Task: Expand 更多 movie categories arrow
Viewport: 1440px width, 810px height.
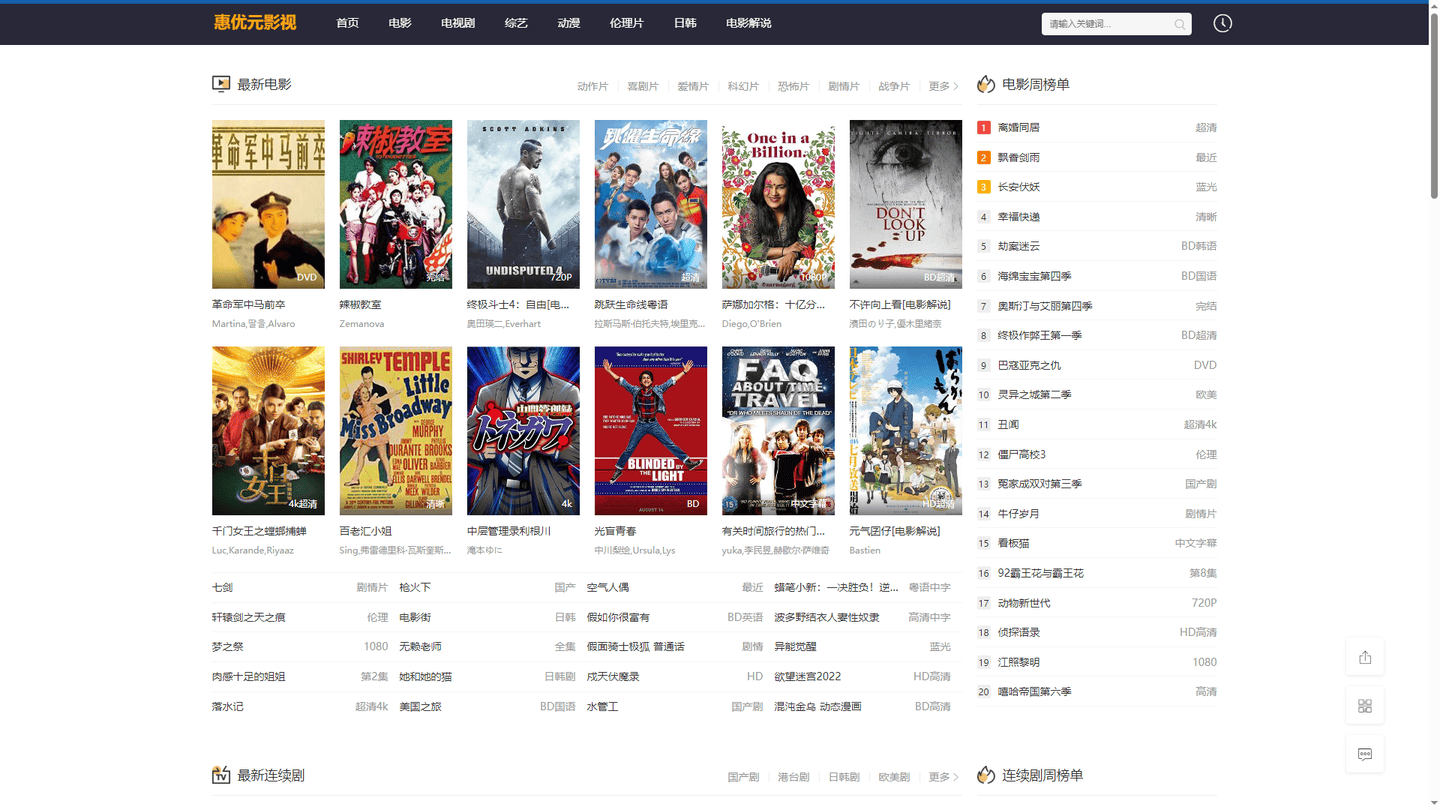Action: (944, 87)
